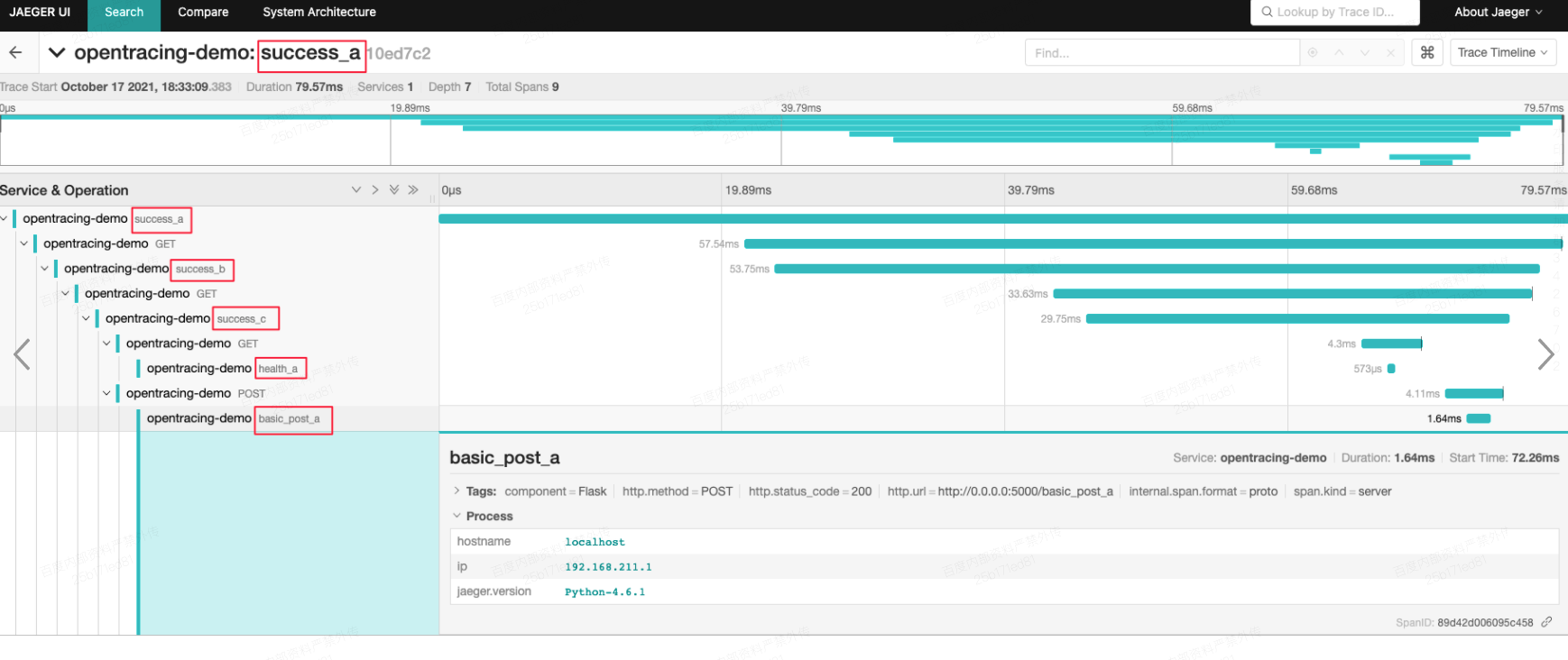
Task: Collapse all spans with double-right chevron
Action: click(x=413, y=189)
